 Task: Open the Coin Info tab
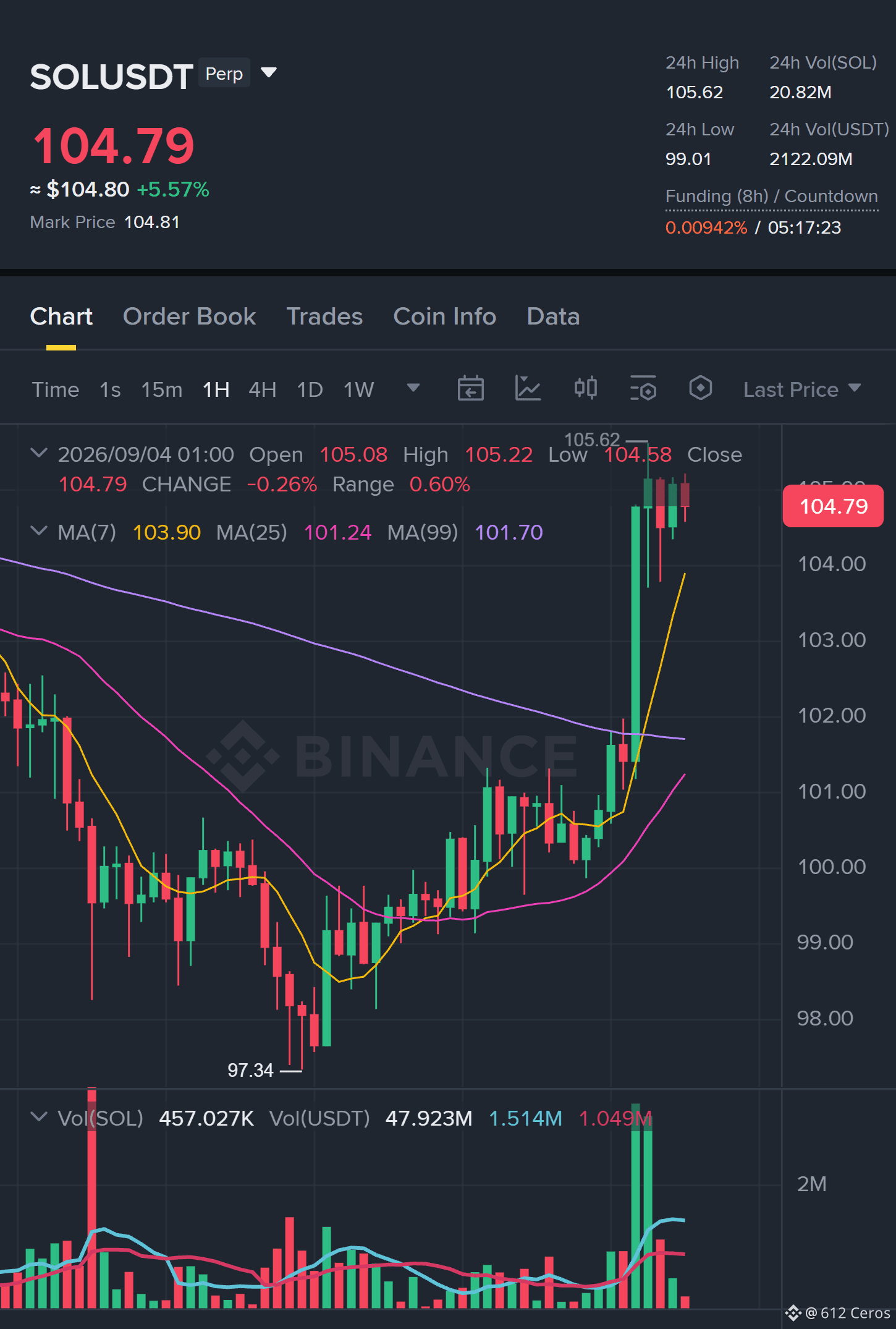[444, 316]
